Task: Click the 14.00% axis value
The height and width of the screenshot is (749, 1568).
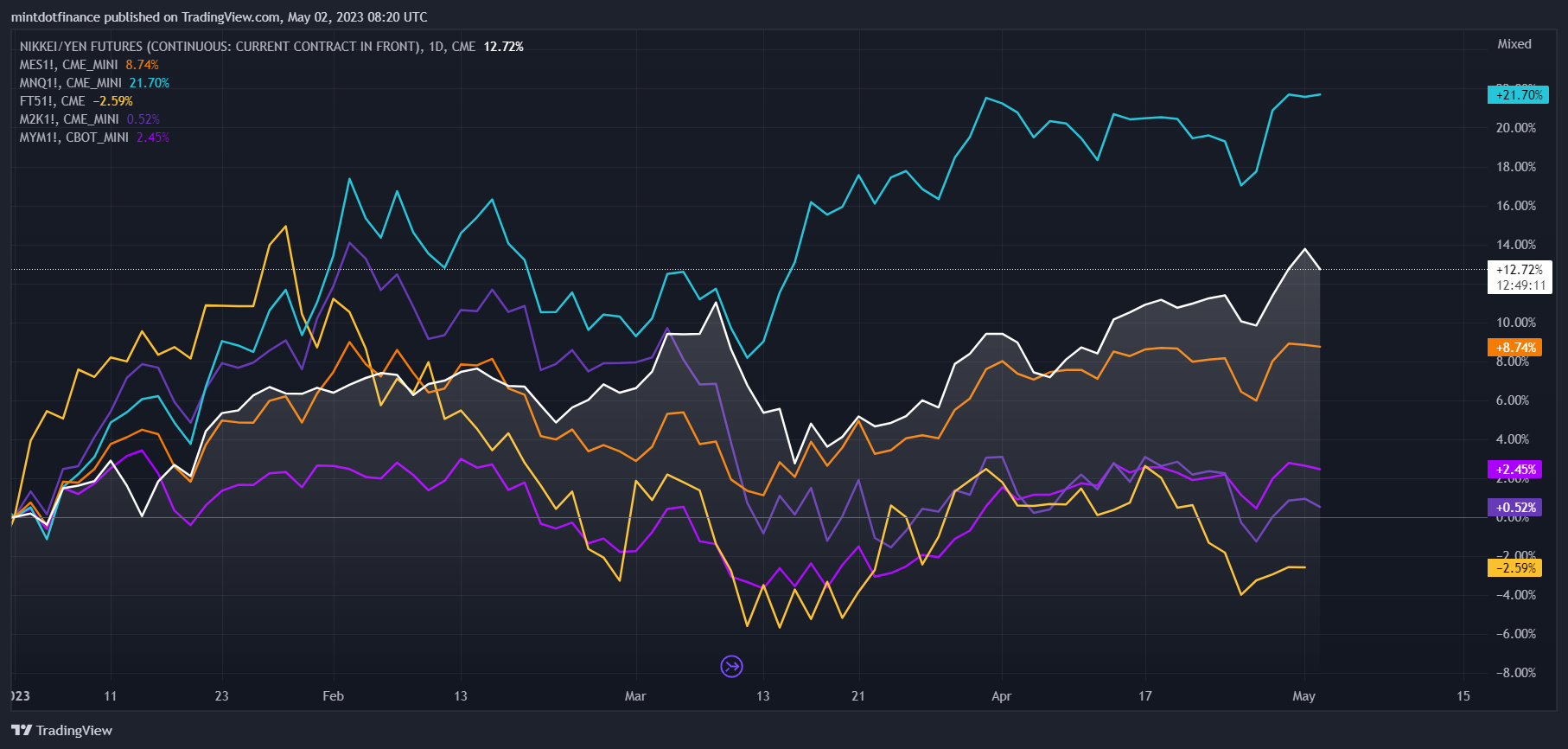Action: 1516,245
